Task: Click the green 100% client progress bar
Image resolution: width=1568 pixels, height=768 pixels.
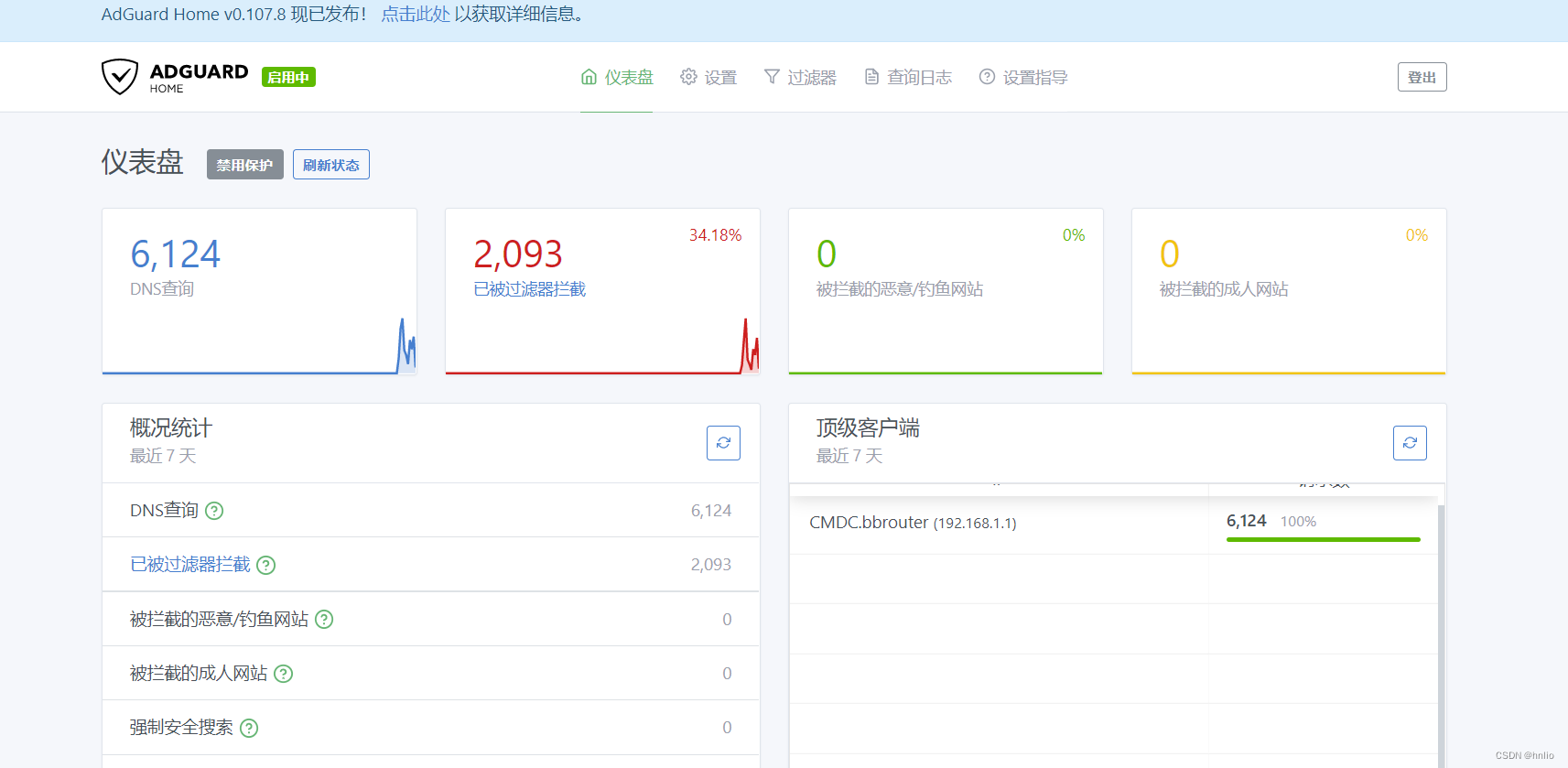Action: [1324, 540]
